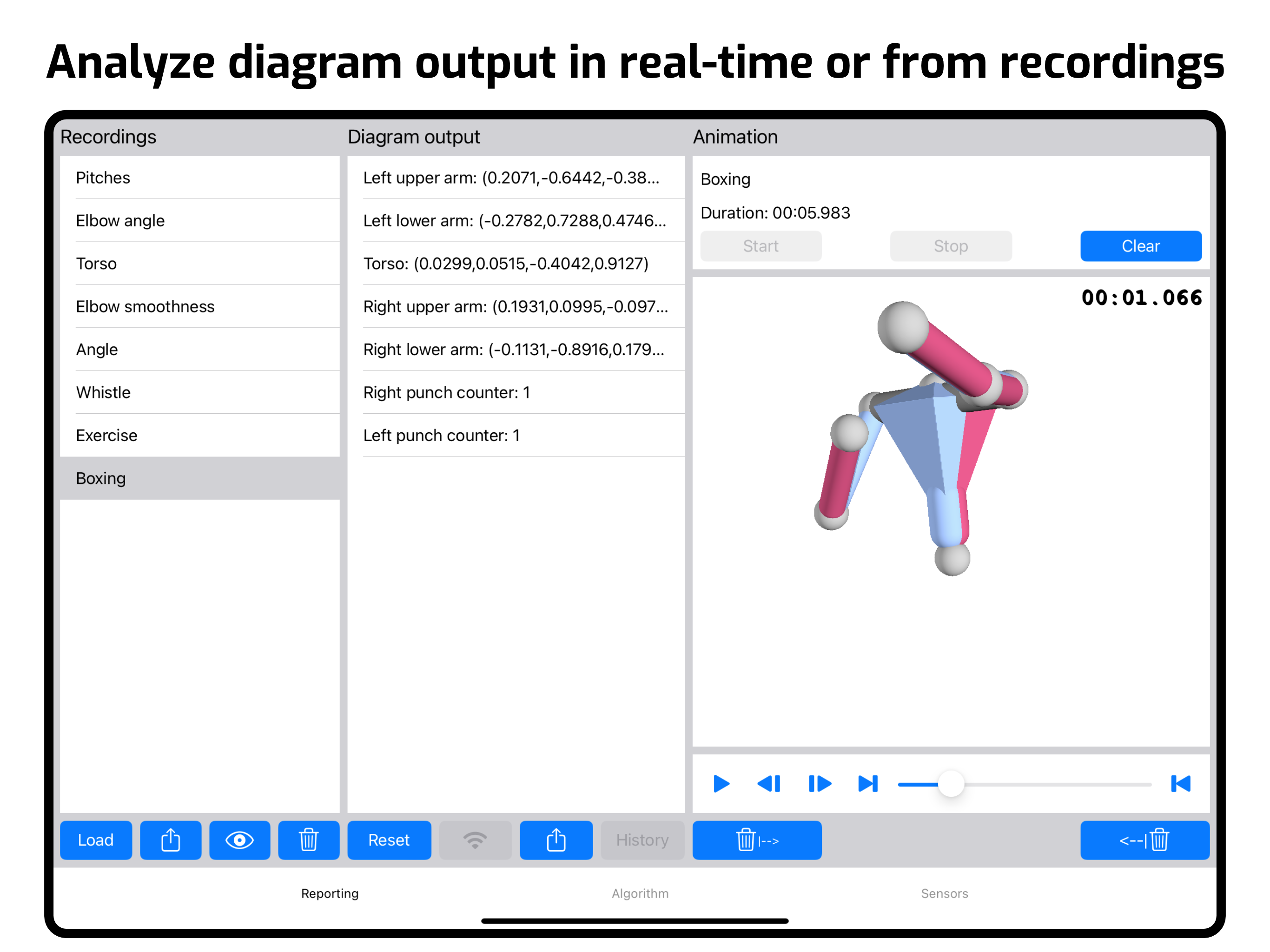The height and width of the screenshot is (952, 1270).
Task: Click the Left lower arm output row
Action: point(516,220)
